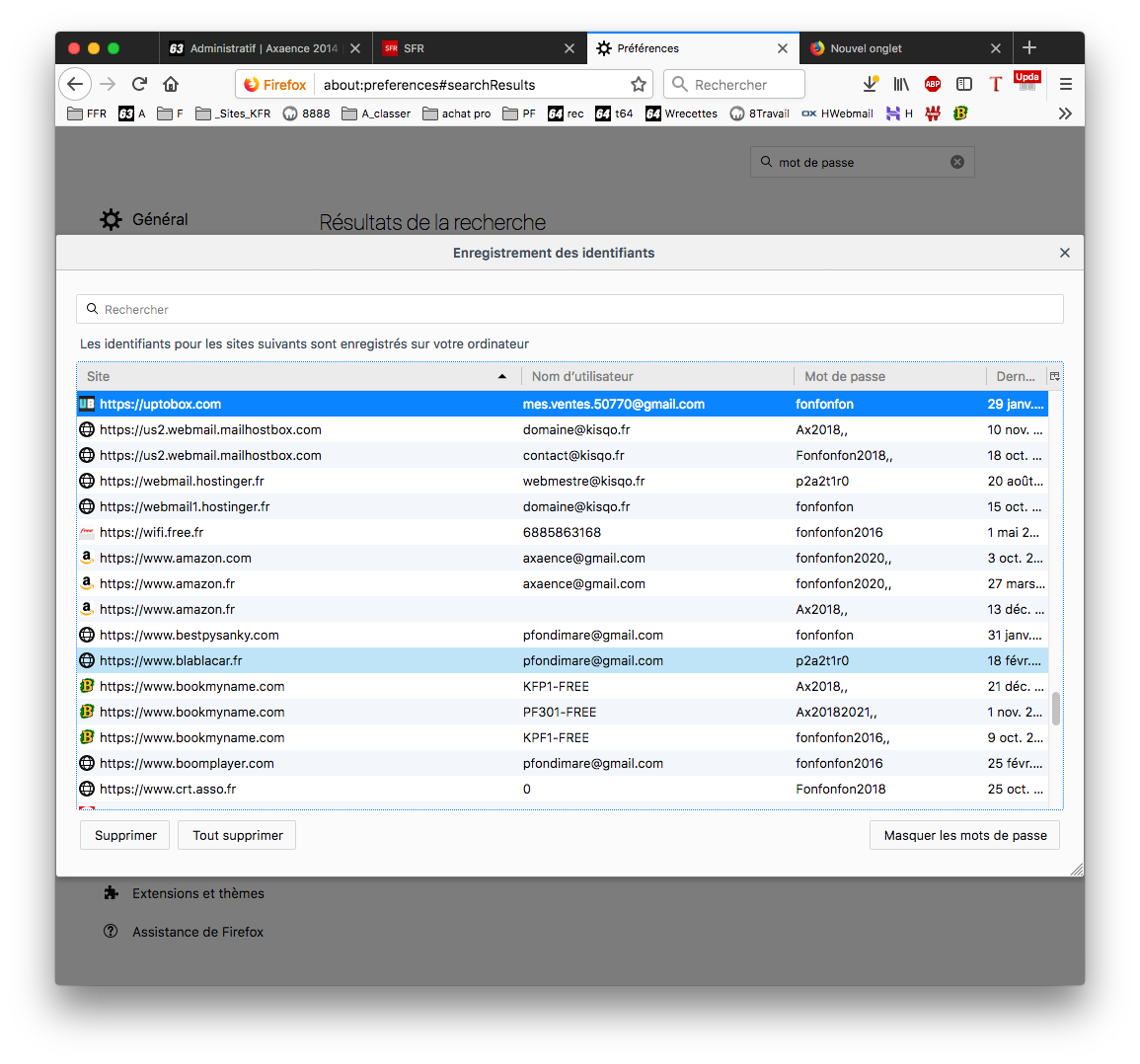Screen dimensions: 1140x1064
Task: Open the 8888 bookmark
Action: pyautogui.click(x=306, y=114)
